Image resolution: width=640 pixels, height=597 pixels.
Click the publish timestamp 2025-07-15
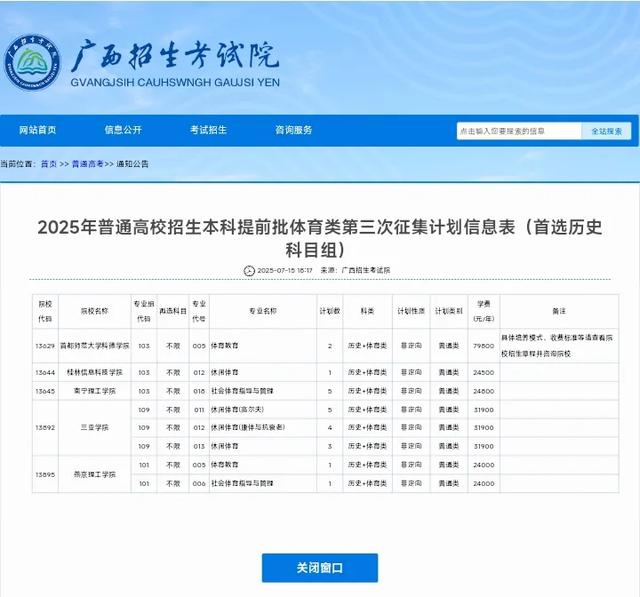point(284,271)
